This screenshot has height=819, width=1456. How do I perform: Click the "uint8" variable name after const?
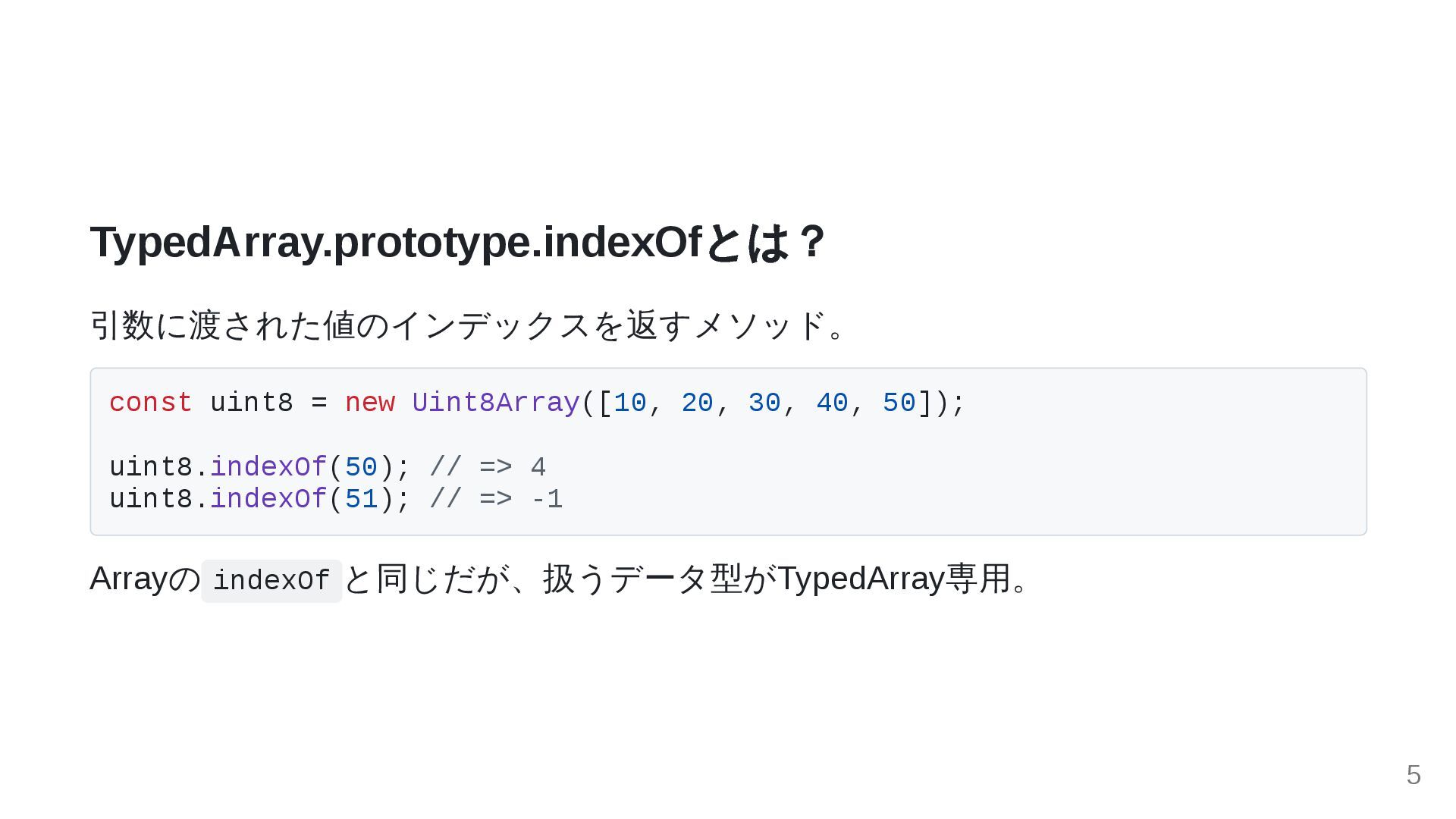tap(251, 403)
